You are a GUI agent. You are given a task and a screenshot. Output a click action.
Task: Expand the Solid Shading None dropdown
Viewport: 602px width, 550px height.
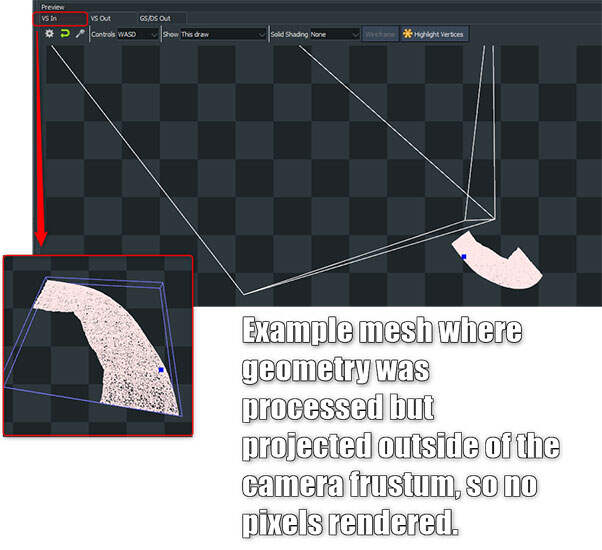click(x=335, y=34)
